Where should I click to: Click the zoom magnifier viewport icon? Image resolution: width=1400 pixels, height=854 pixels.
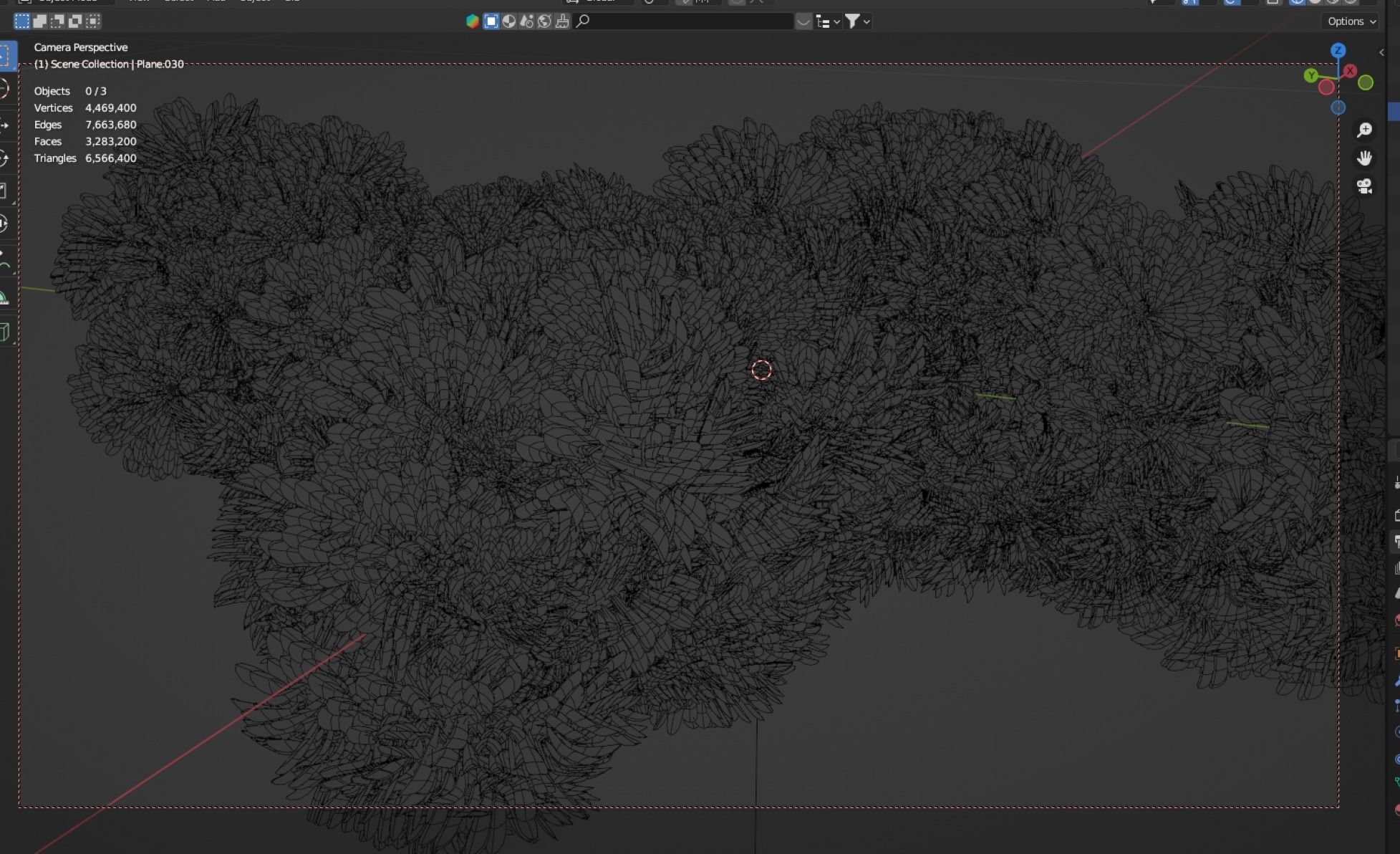pyautogui.click(x=1364, y=130)
